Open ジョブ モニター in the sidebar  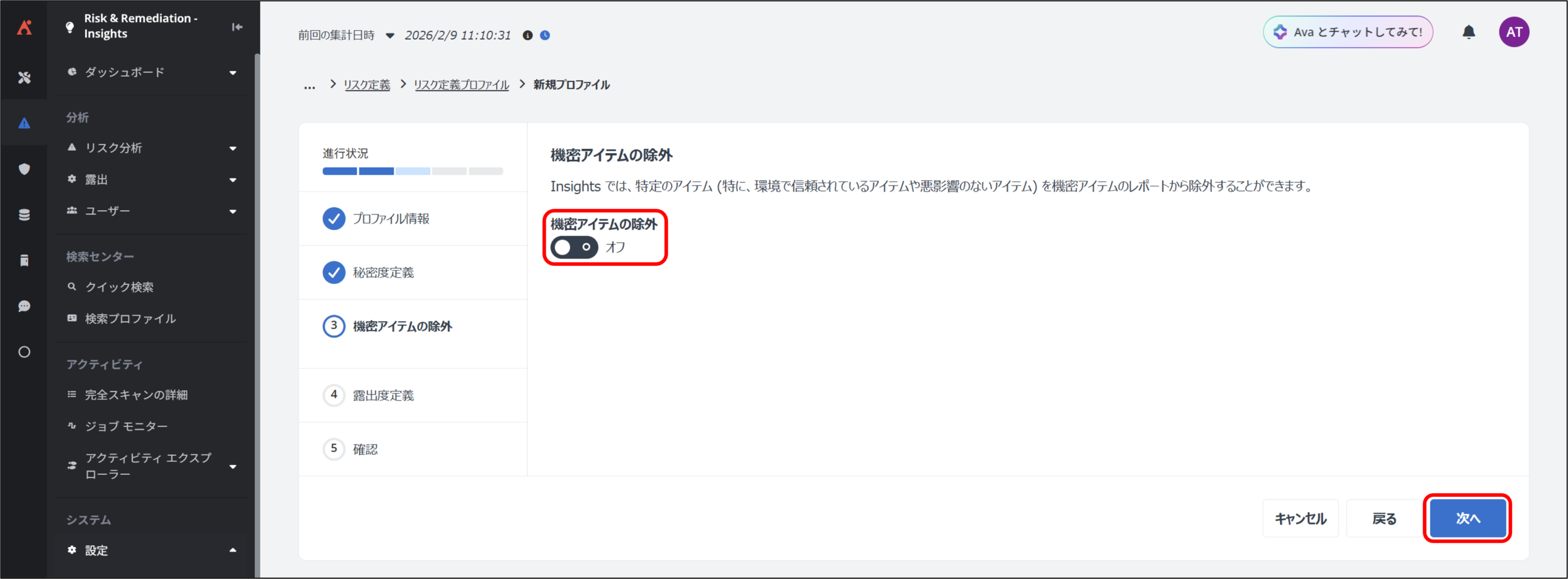126,426
